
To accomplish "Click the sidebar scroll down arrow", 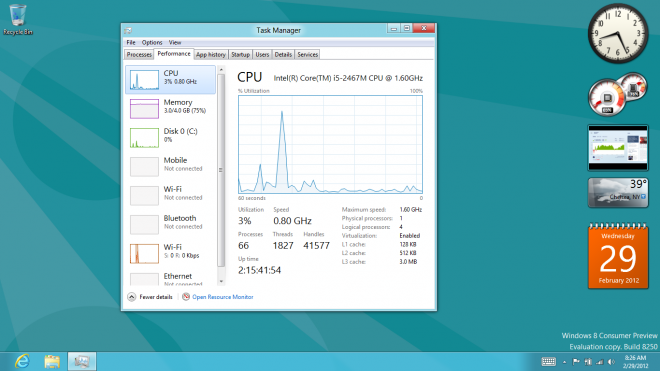I will [x=221, y=281].
